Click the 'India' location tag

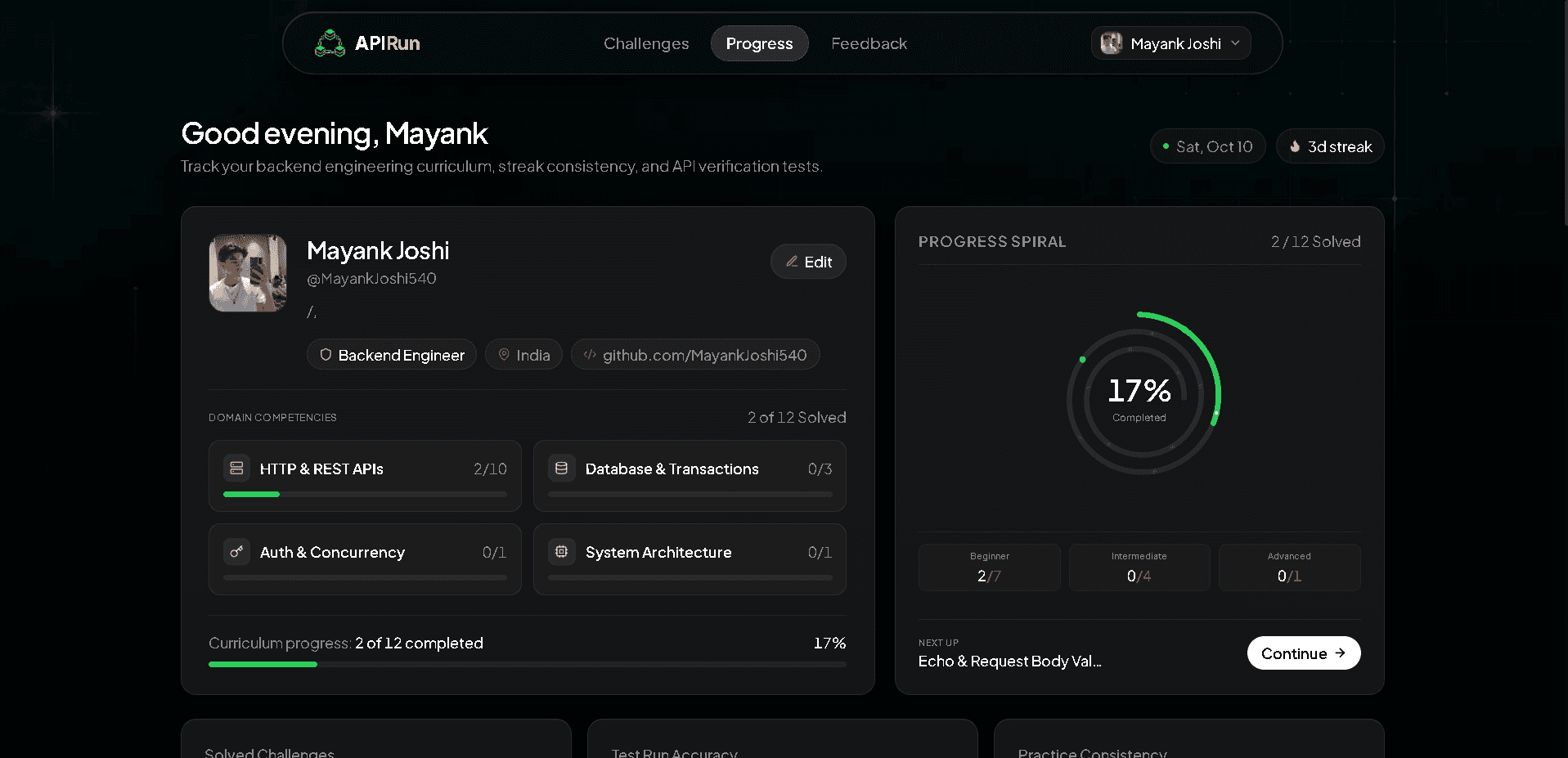(523, 355)
